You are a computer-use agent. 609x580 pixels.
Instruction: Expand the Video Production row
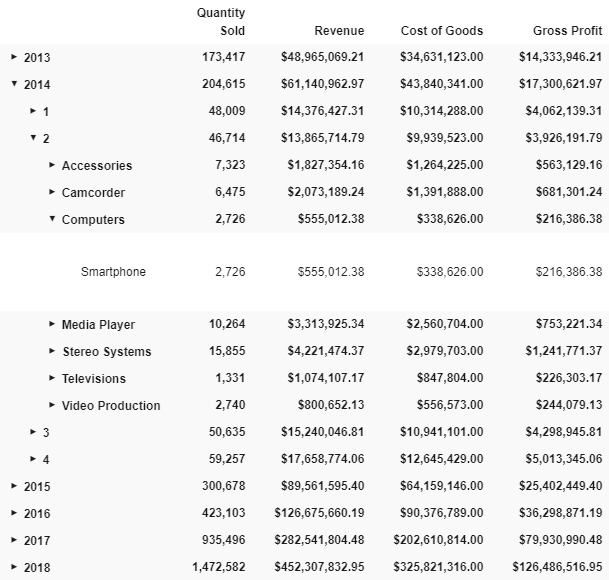(52, 405)
